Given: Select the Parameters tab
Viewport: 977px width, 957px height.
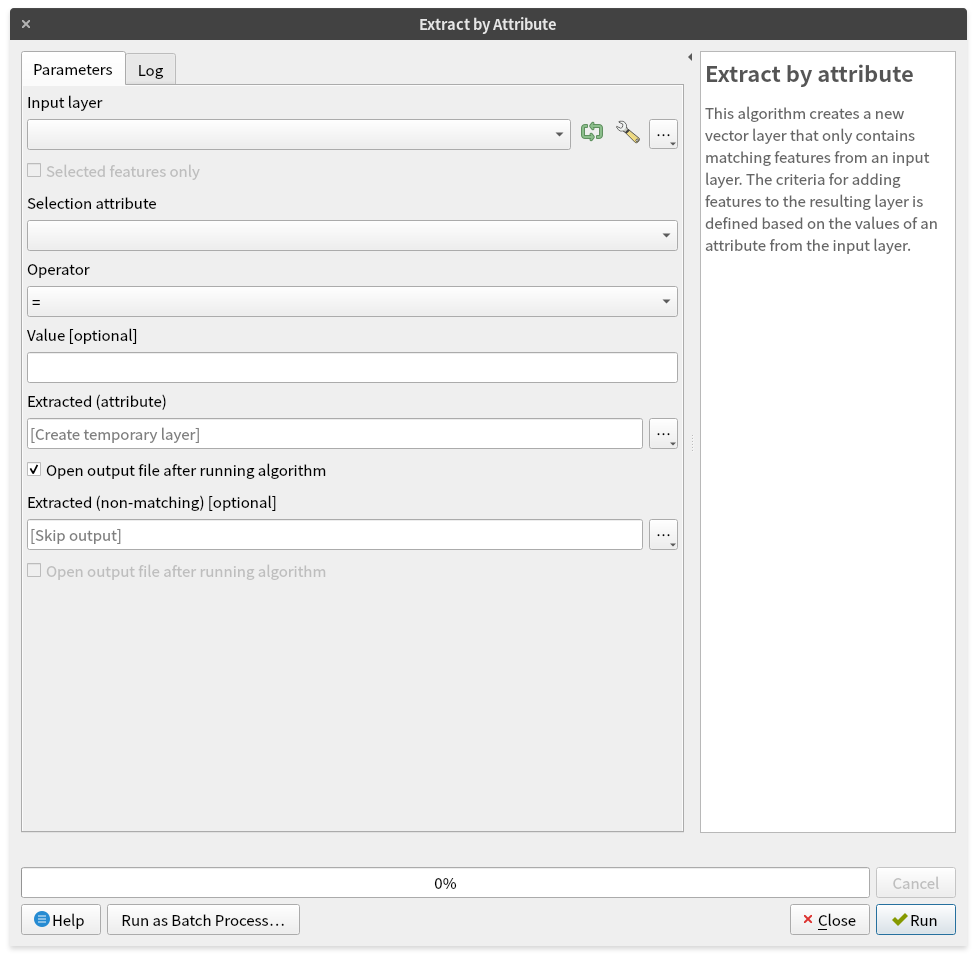Looking at the screenshot, I should click(x=73, y=69).
